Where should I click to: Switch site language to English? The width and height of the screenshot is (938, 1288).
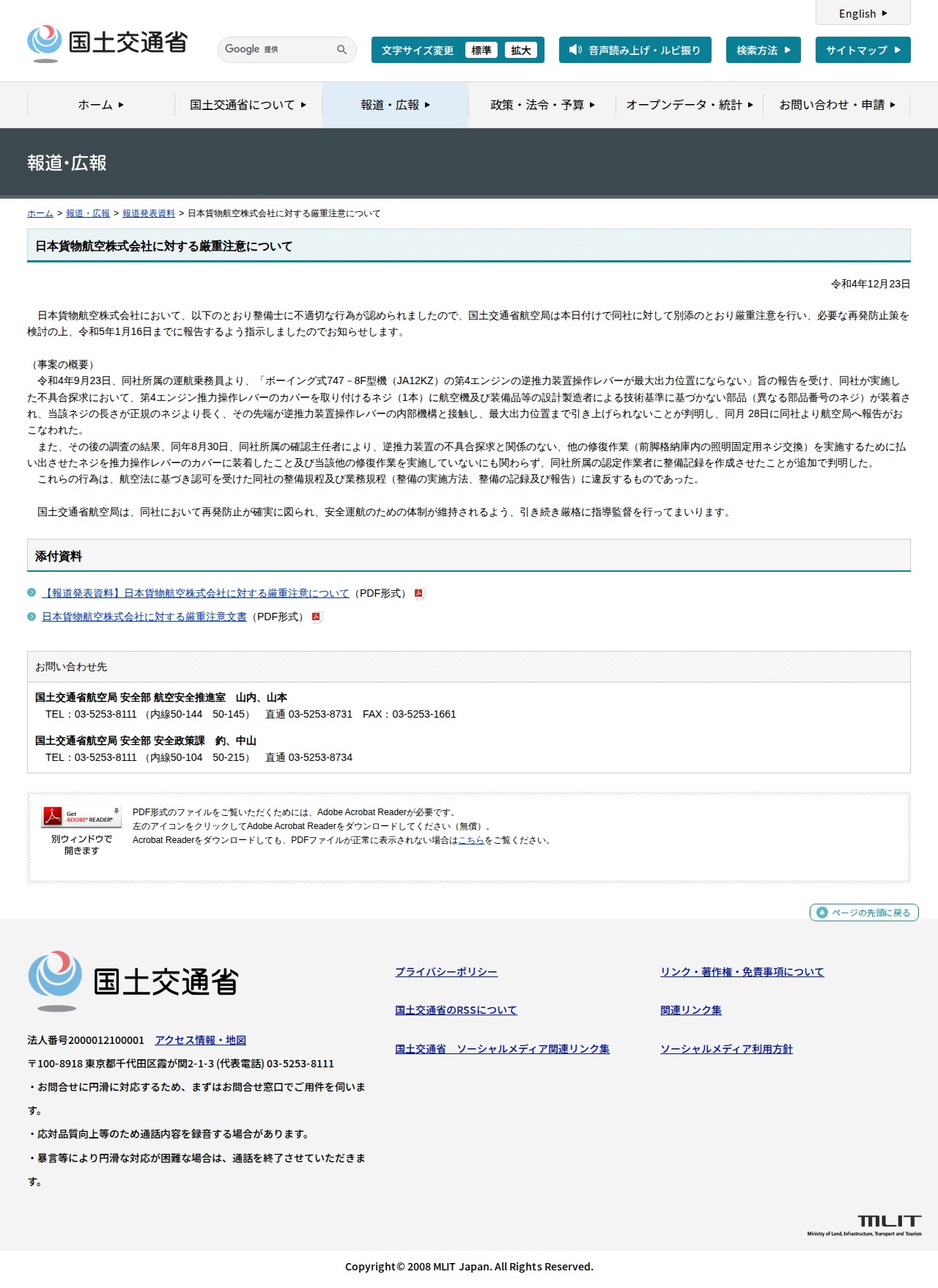[x=863, y=13]
